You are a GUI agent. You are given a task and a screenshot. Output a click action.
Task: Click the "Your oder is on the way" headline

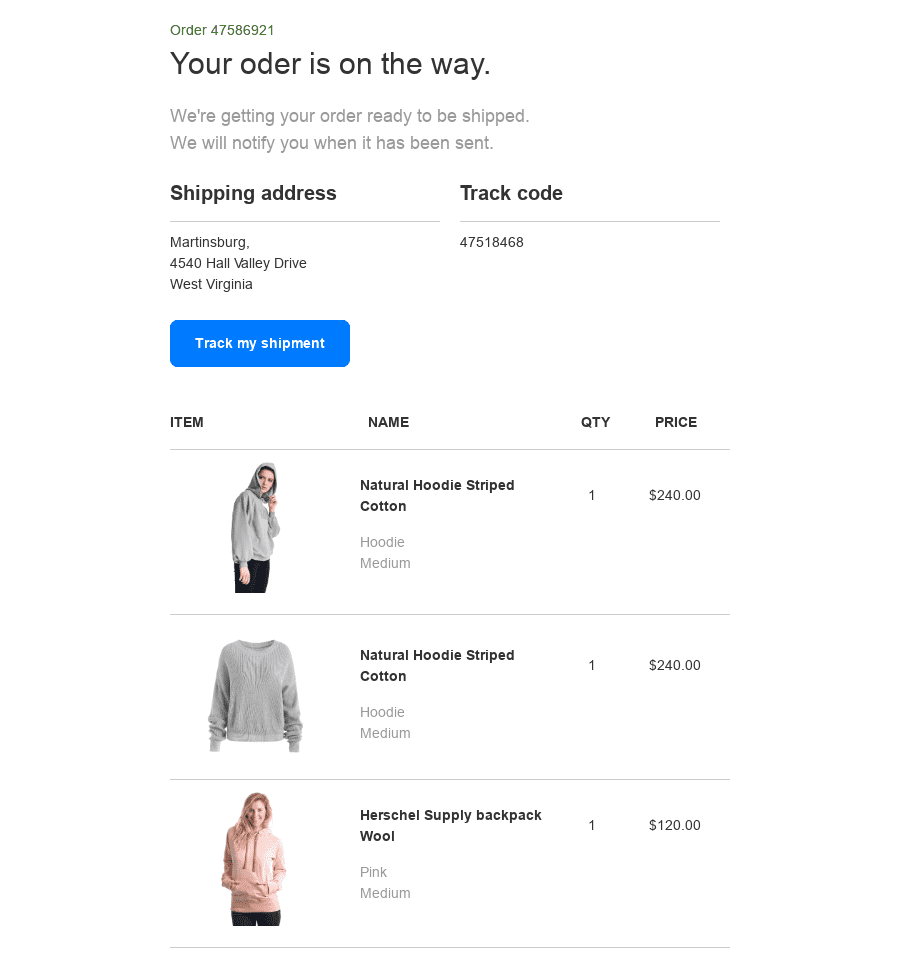(x=330, y=64)
